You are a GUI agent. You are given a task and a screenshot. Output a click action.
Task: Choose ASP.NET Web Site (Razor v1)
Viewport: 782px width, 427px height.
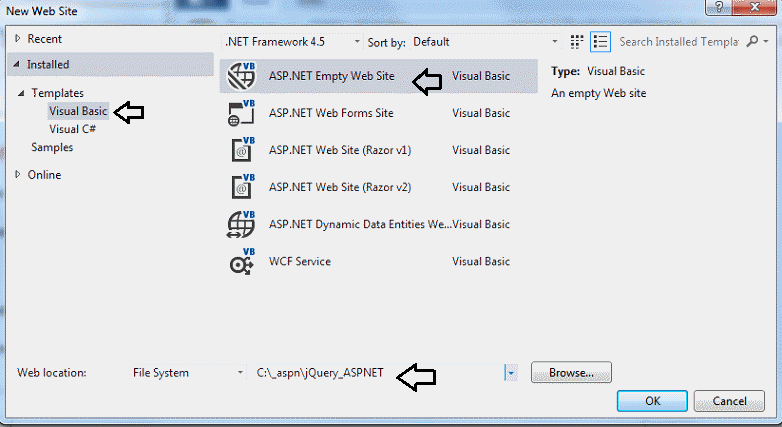click(379, 150)
